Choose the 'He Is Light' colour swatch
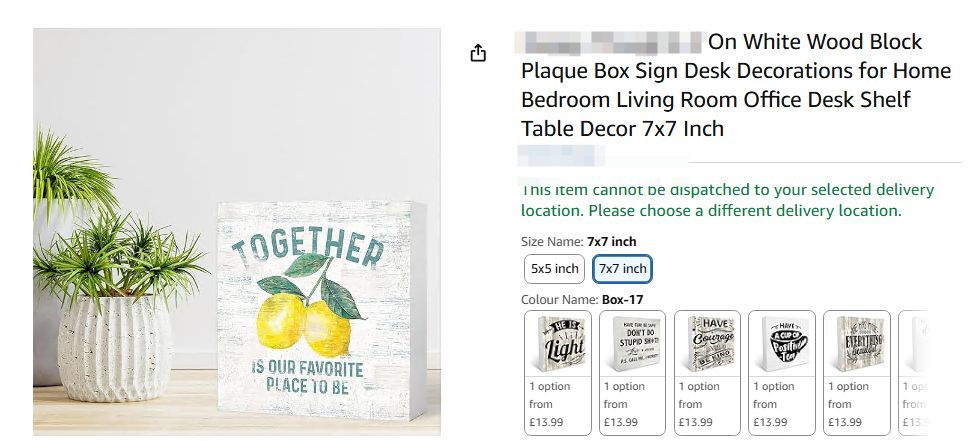Screen dimensions: 974x441 558,344
